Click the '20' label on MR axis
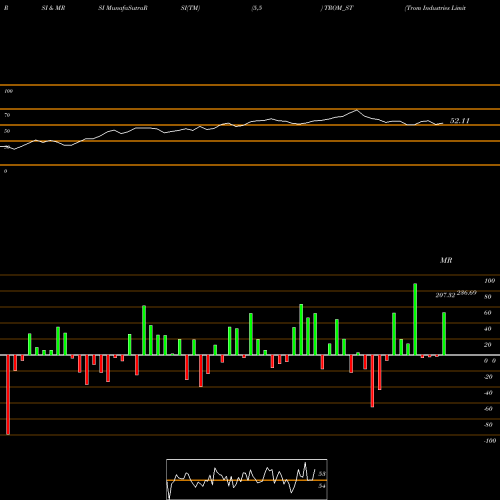This screenshot has width=500, height=500. (x=488, y=345)
